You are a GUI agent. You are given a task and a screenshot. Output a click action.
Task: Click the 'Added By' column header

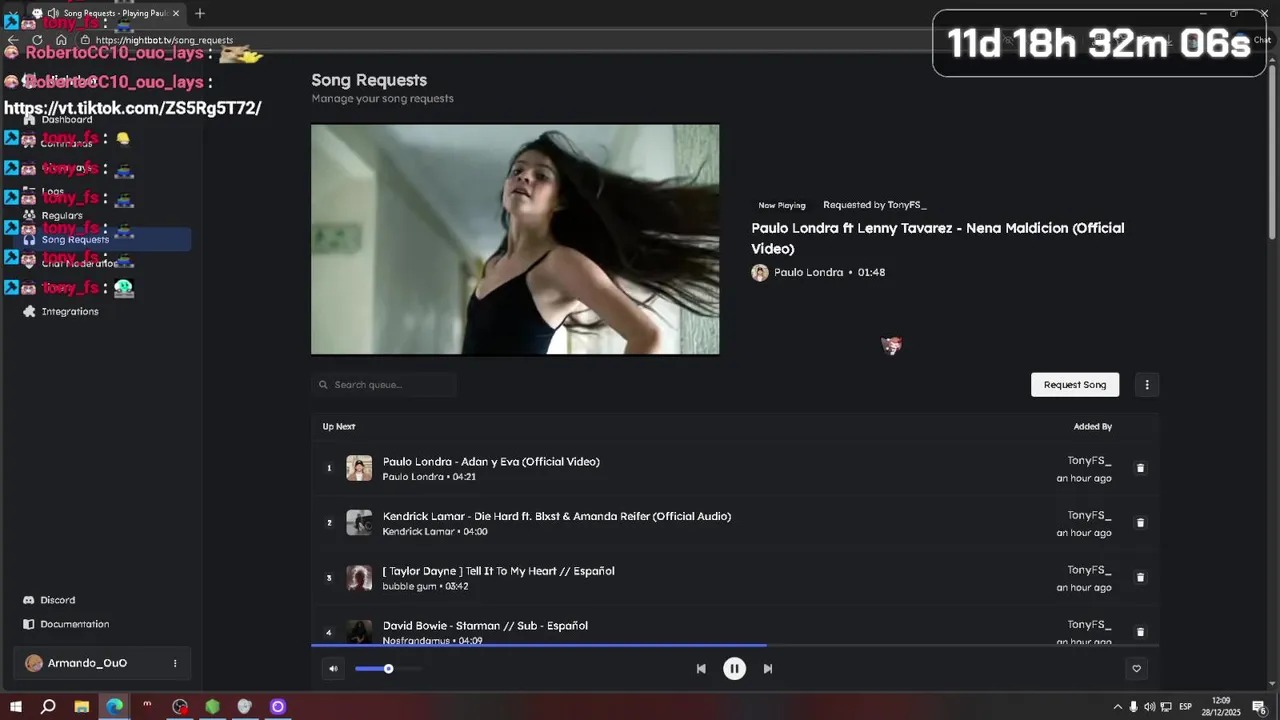(x=1093, y=426)
